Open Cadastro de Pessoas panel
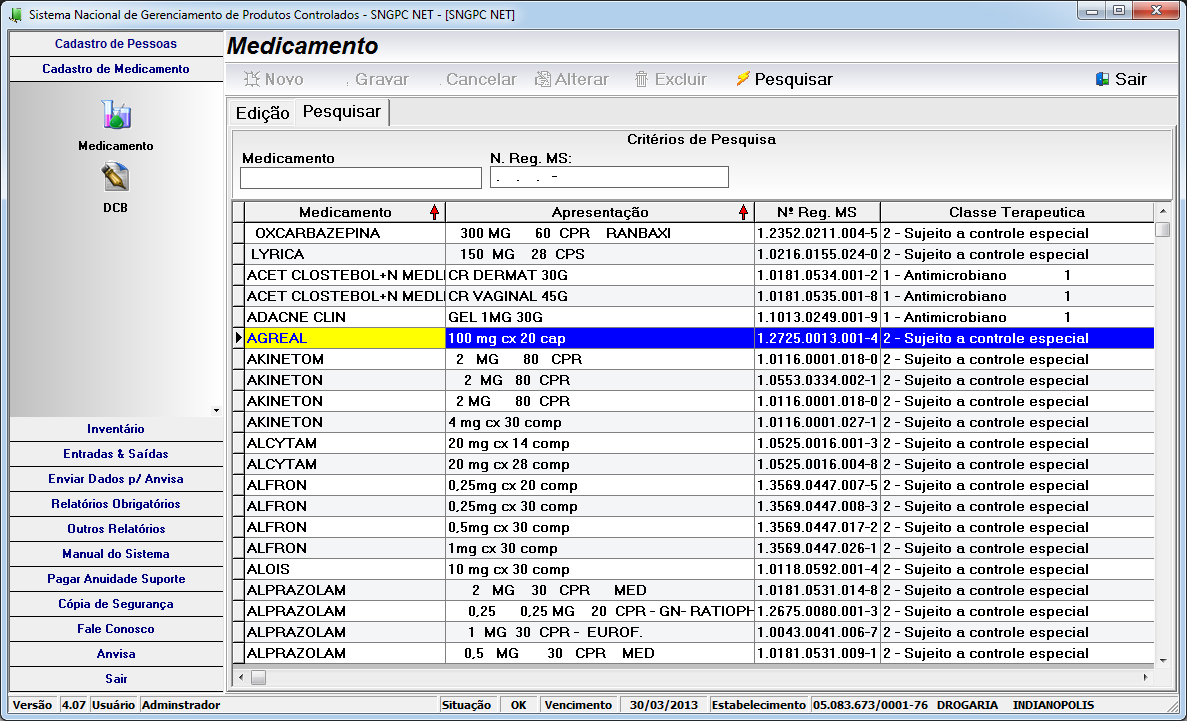Image resolution: width=1187 pixels, height=721 pixels. (116, 44)
